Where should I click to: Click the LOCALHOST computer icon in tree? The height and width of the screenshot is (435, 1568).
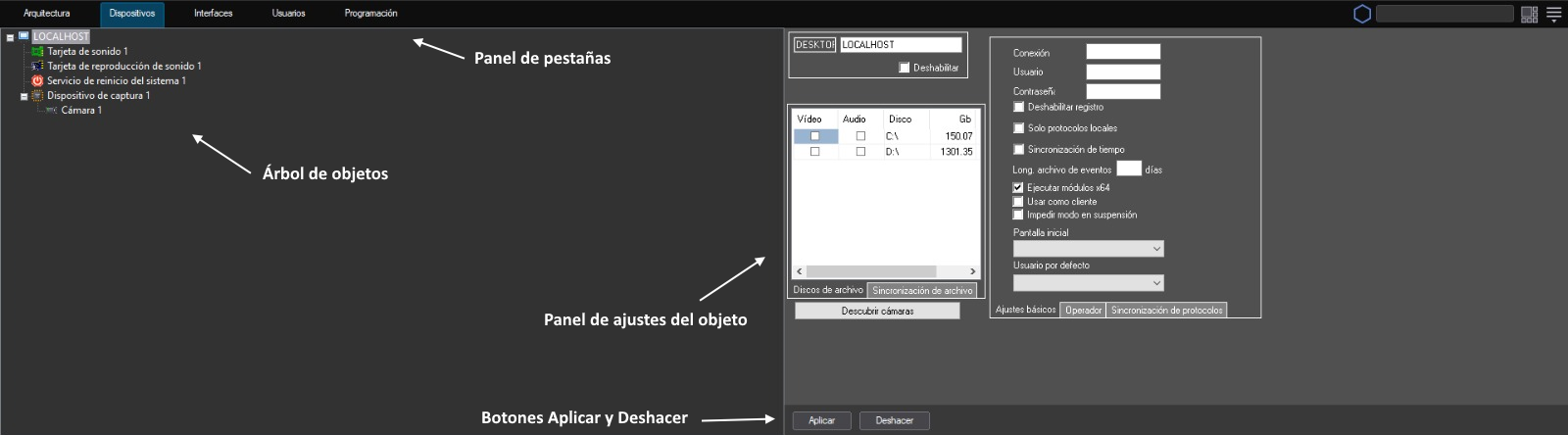24,36
